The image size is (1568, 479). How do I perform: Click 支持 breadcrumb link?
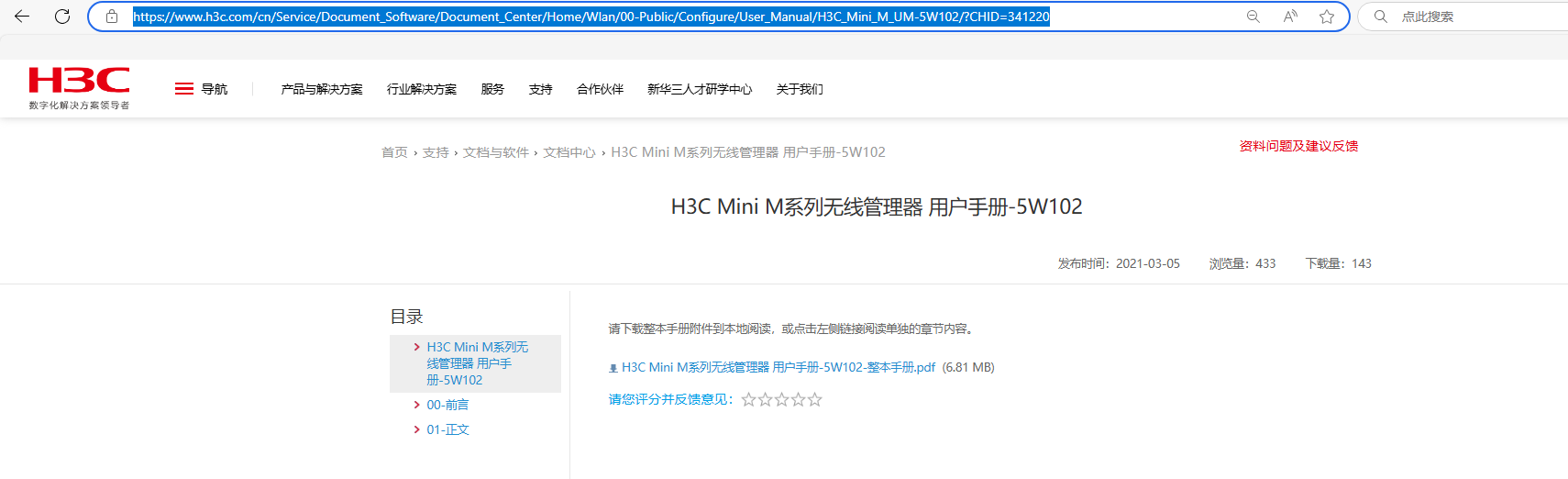[436, 152]
